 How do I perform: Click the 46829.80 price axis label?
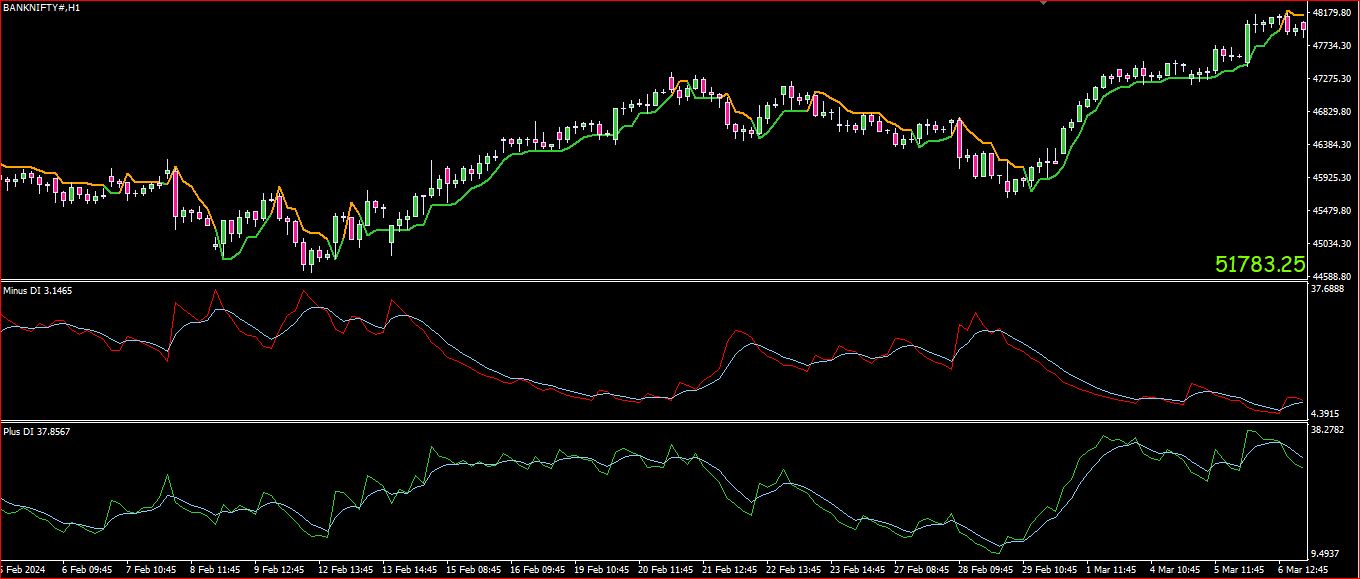tap(1333, 112)
